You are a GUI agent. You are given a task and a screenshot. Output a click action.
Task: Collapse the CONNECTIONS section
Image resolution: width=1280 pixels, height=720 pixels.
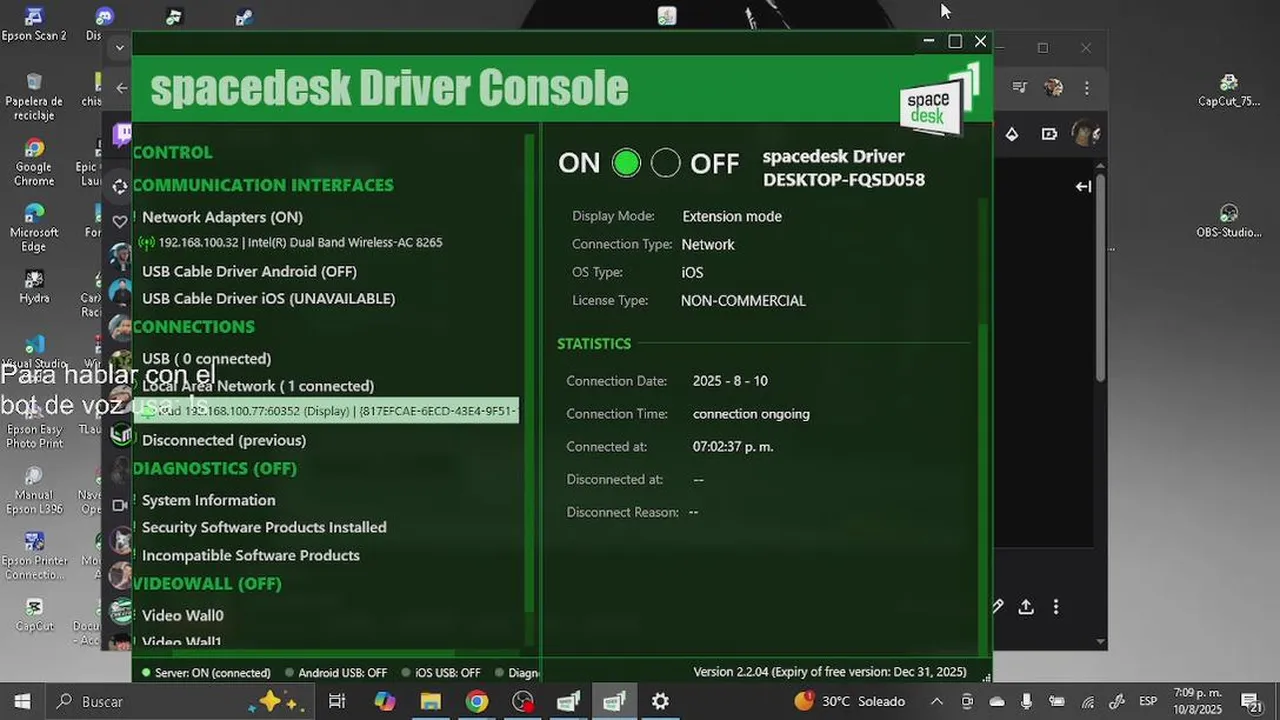click(194, 327)
